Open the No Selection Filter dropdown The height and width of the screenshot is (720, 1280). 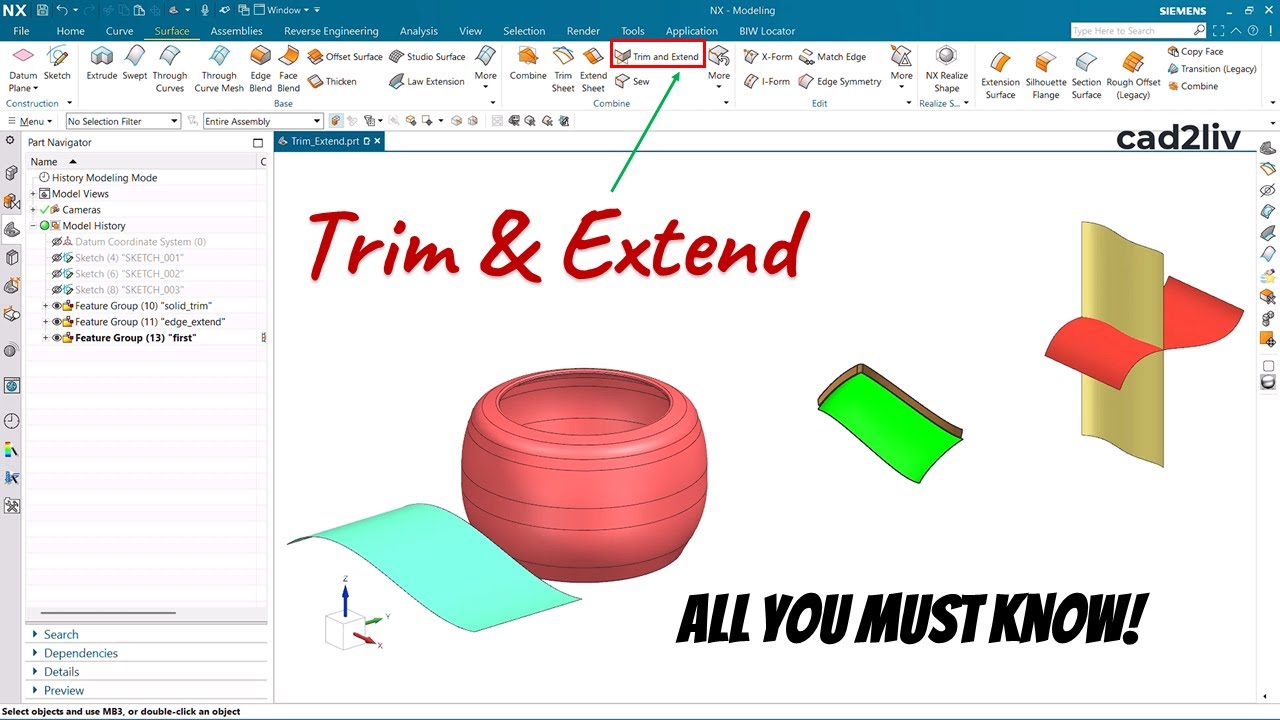coord(123,121)
